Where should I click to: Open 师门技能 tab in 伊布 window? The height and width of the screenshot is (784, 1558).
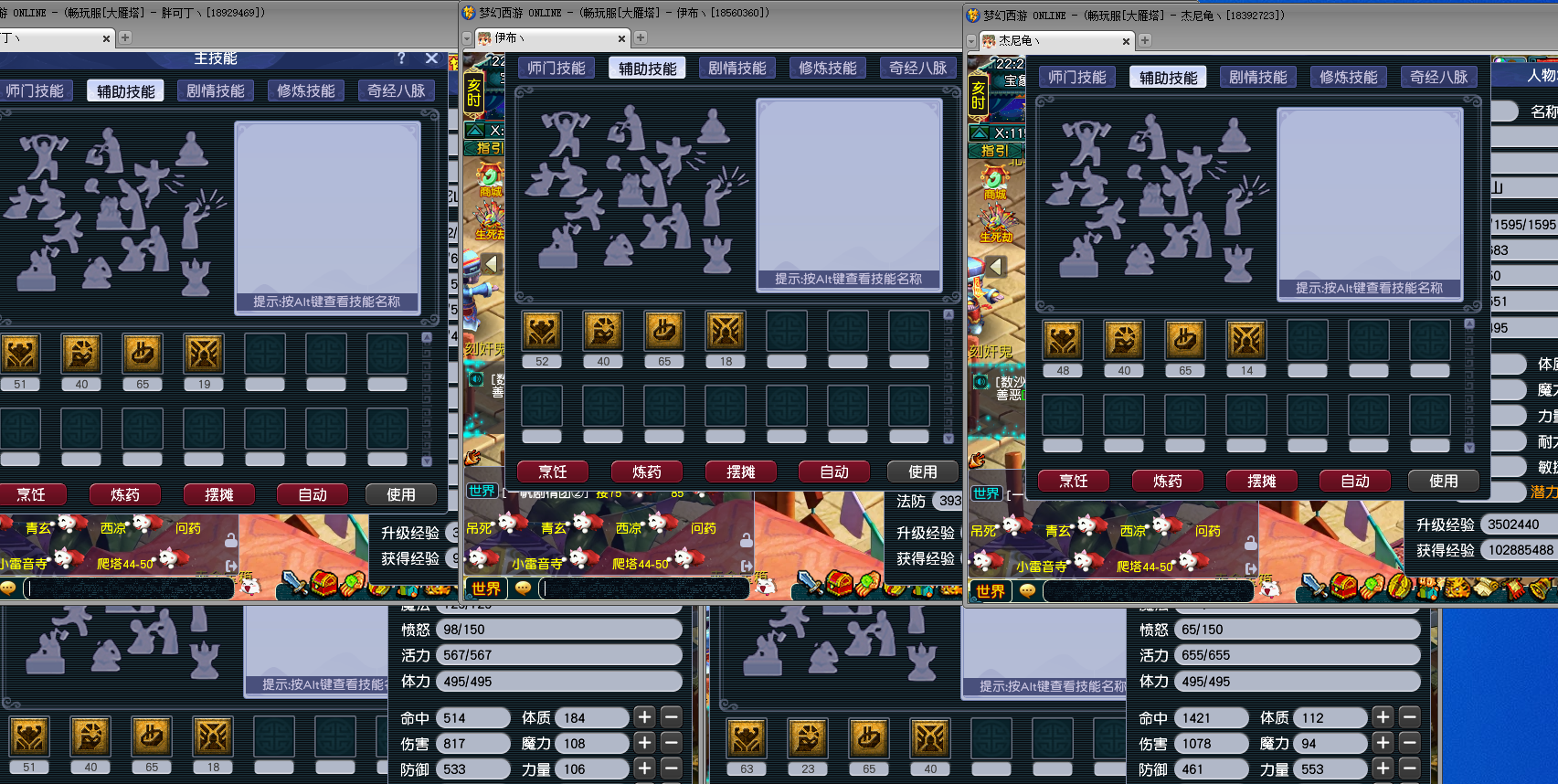pyautogui.click(x=556, y=69)
